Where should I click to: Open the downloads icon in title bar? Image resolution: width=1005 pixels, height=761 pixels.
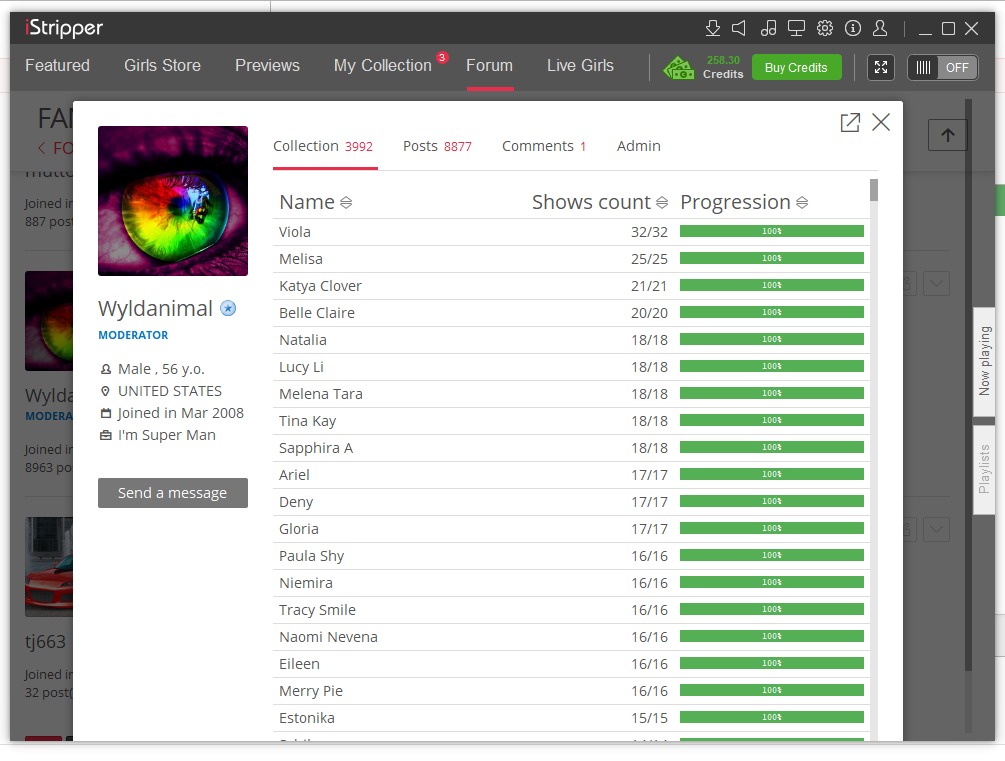click(x=713, y=28)
